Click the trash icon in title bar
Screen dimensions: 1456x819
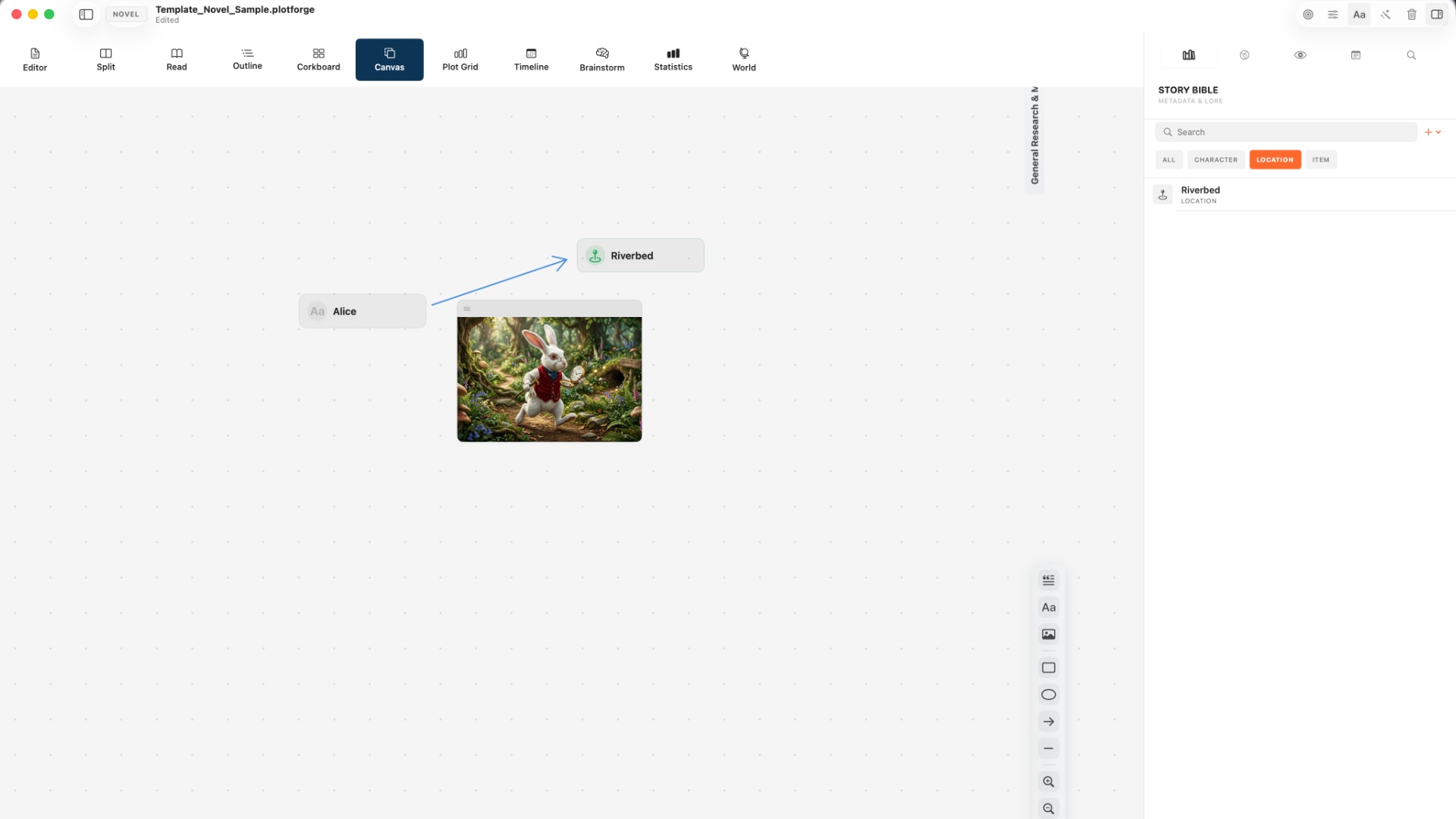[1411, 14]
